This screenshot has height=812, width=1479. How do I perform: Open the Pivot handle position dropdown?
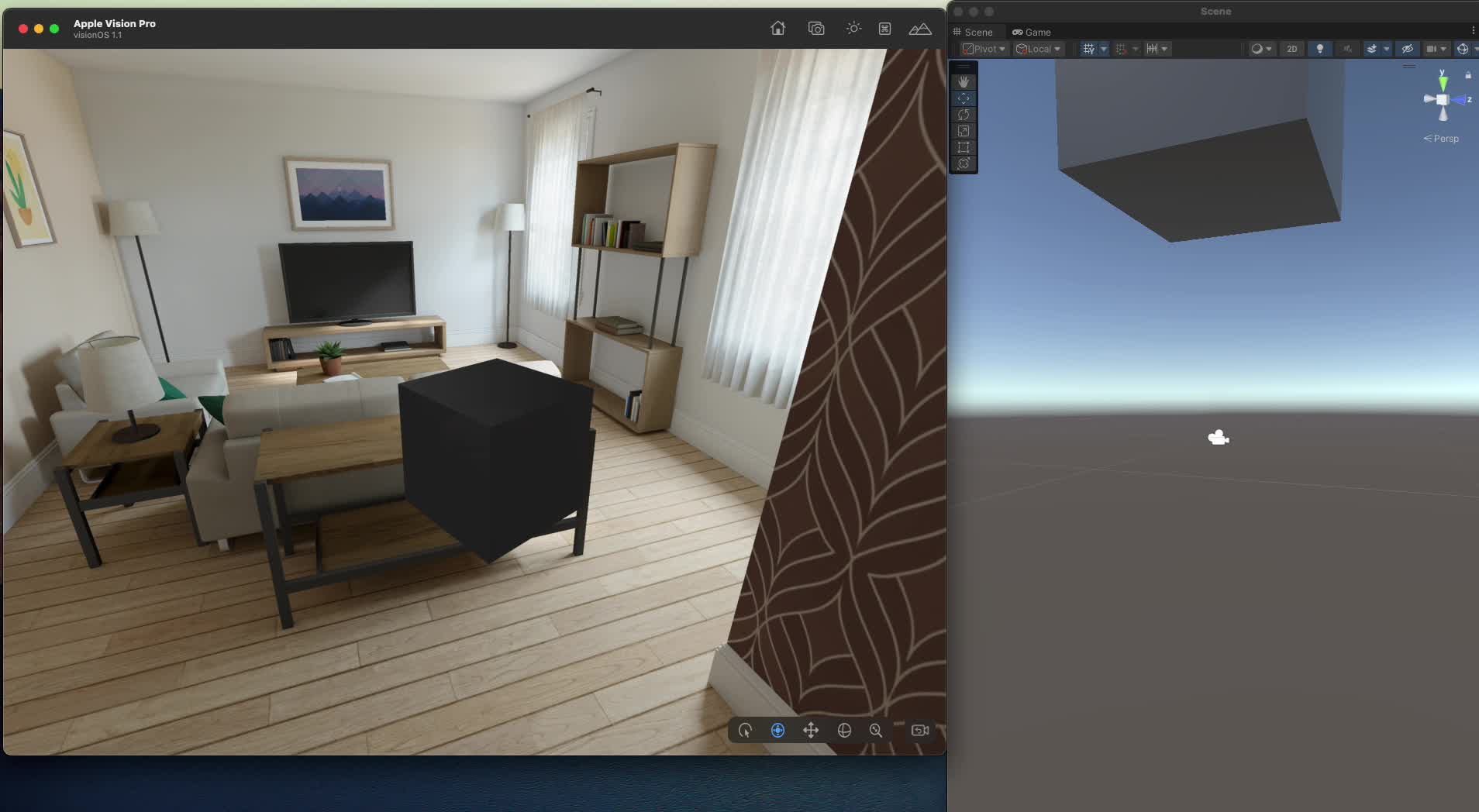click(984, 49)
